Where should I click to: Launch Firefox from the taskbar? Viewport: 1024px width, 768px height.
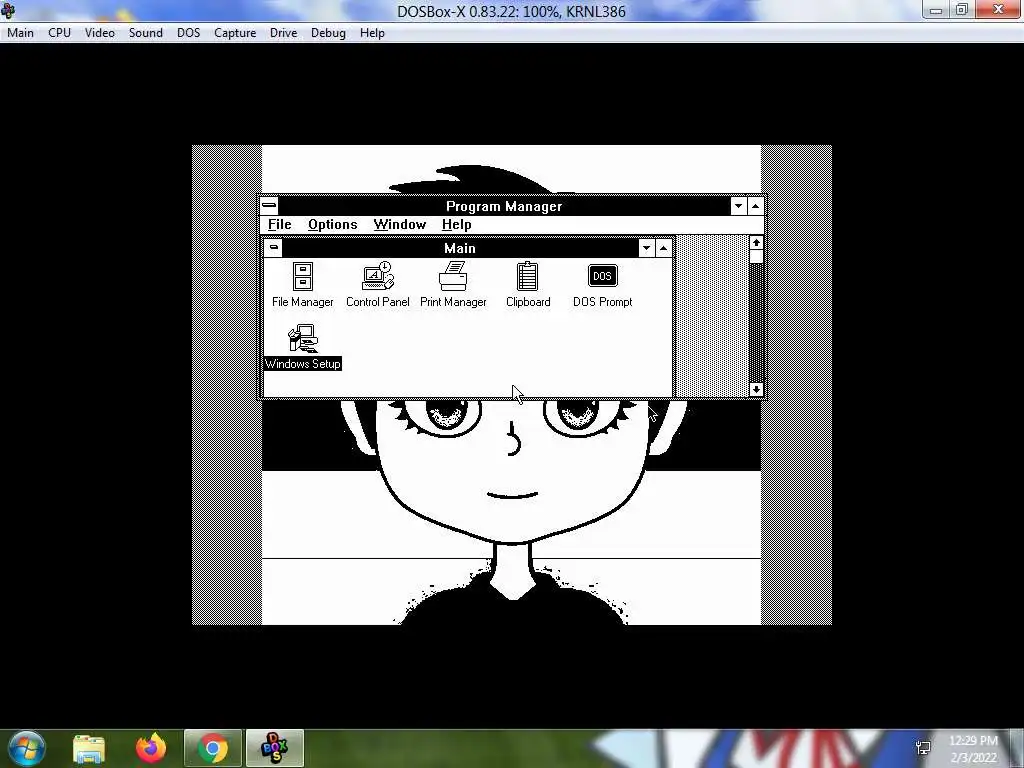click(151, 748)
